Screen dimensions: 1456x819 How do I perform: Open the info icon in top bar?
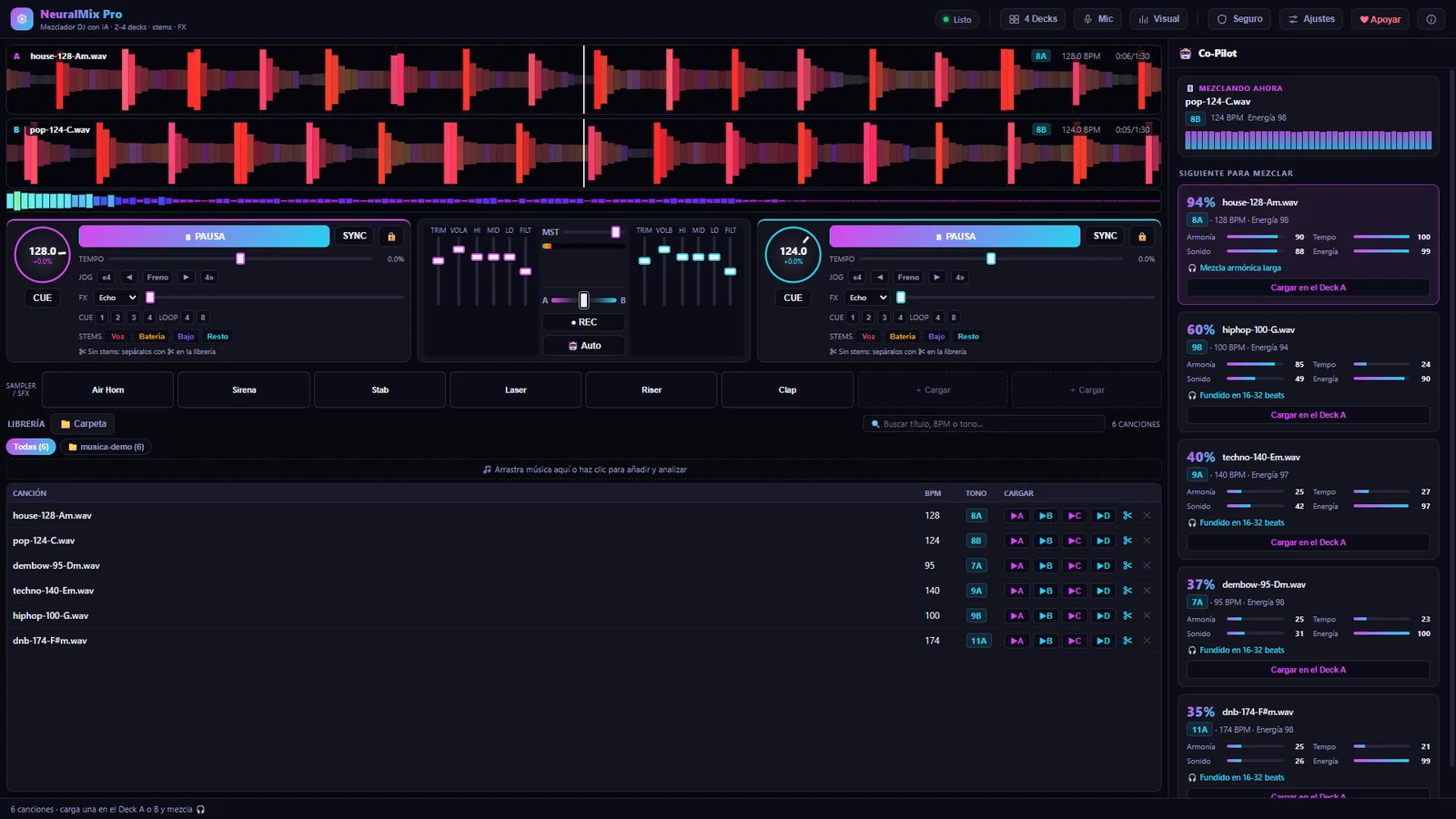click(x=1431, y=19)
